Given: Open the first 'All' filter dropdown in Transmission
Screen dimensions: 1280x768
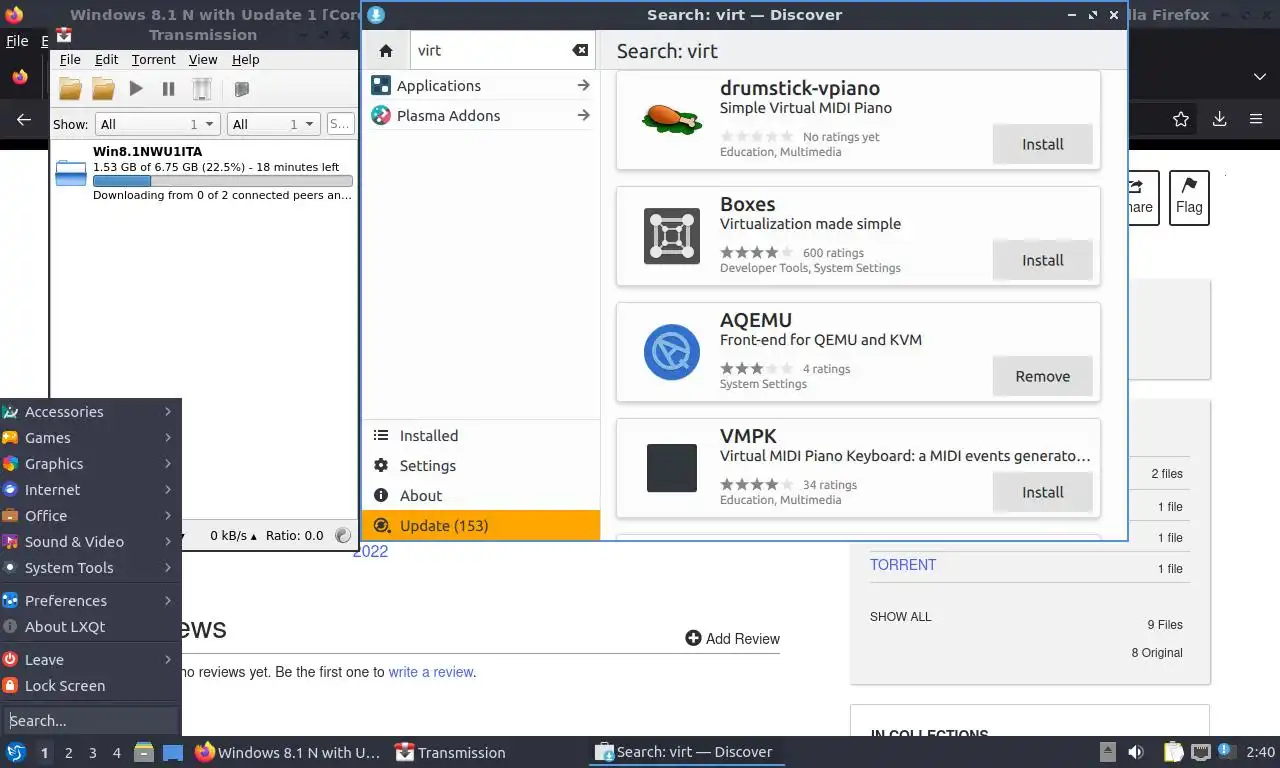Looking at the screenshot, I should click(x=157, y=124).
